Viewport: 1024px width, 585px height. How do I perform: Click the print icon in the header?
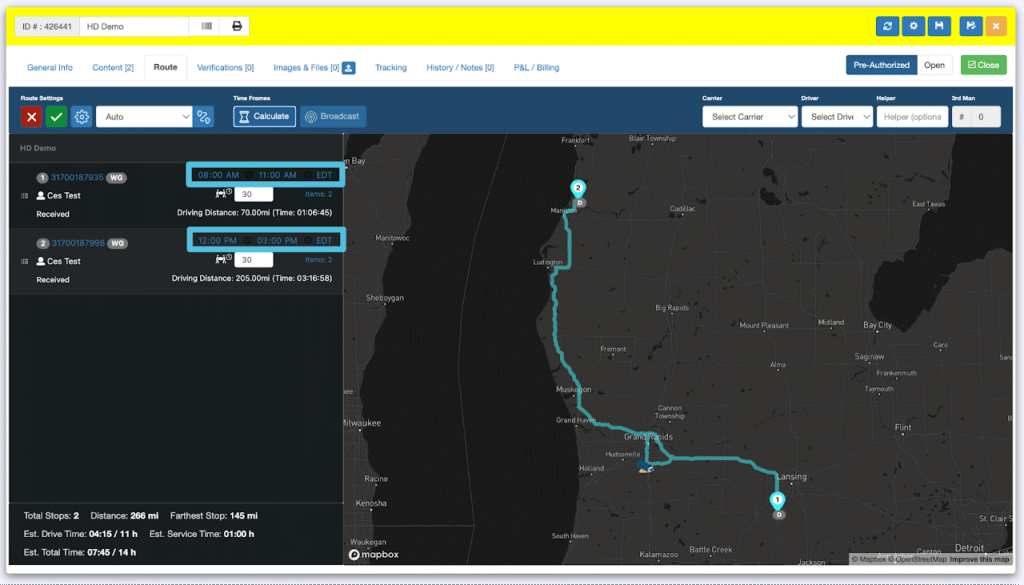[x=237, y=26]
